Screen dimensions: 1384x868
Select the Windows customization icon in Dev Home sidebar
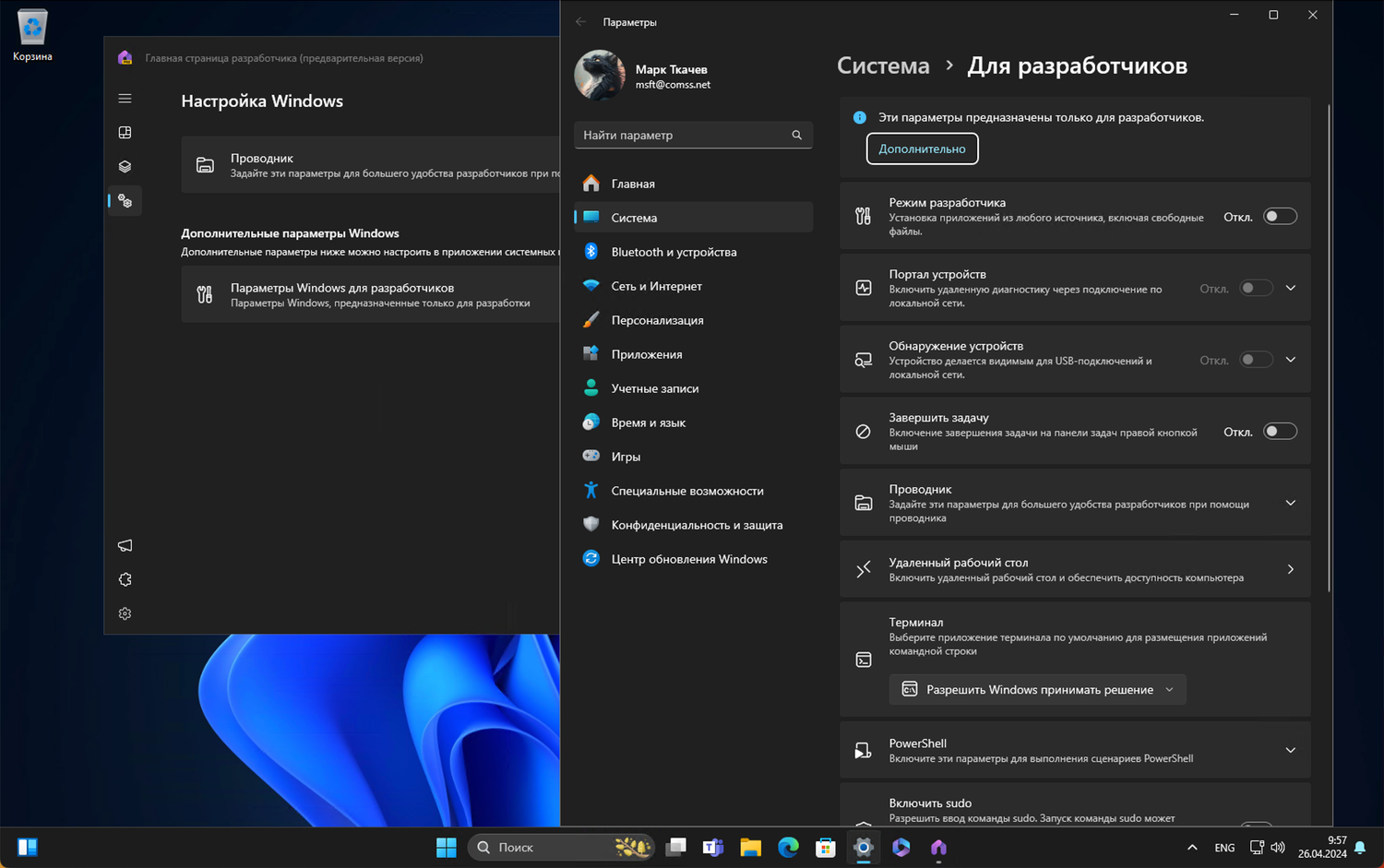pyautogui.click(x=125, y=201)
